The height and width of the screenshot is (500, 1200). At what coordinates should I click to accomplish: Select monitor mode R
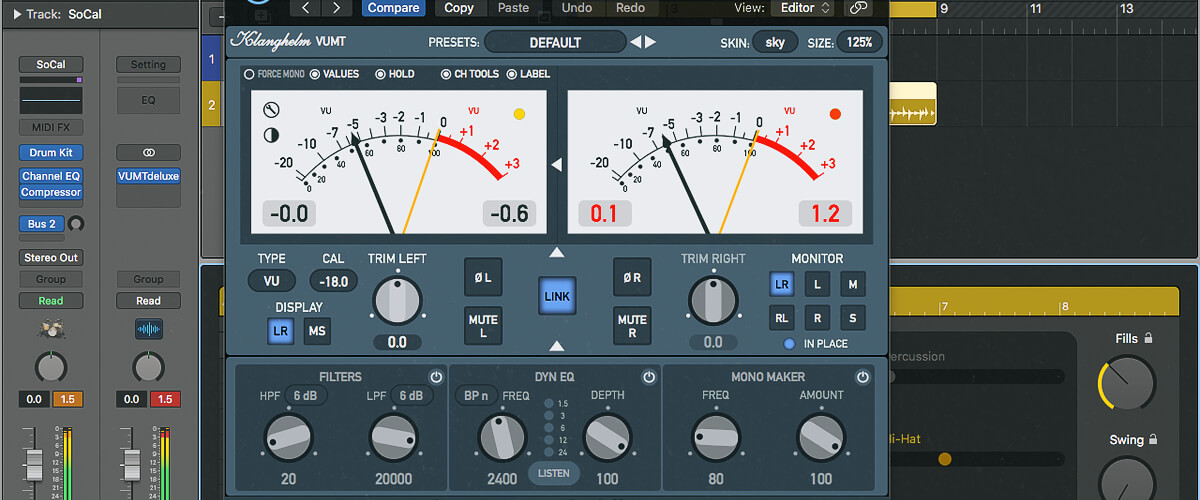[817, 318]
